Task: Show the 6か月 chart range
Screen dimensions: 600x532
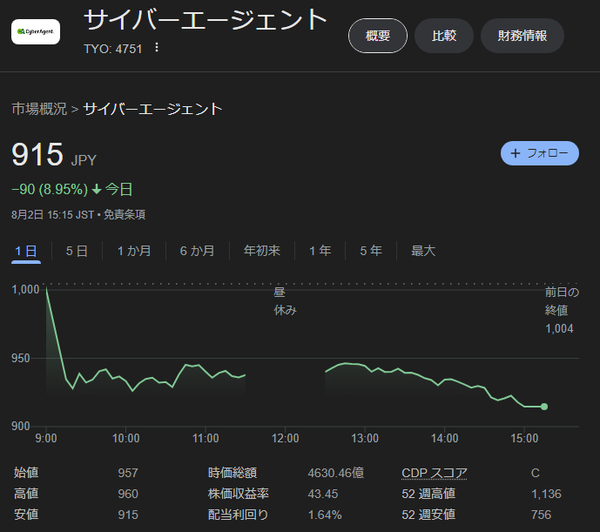Action: [x=197, y=251]
